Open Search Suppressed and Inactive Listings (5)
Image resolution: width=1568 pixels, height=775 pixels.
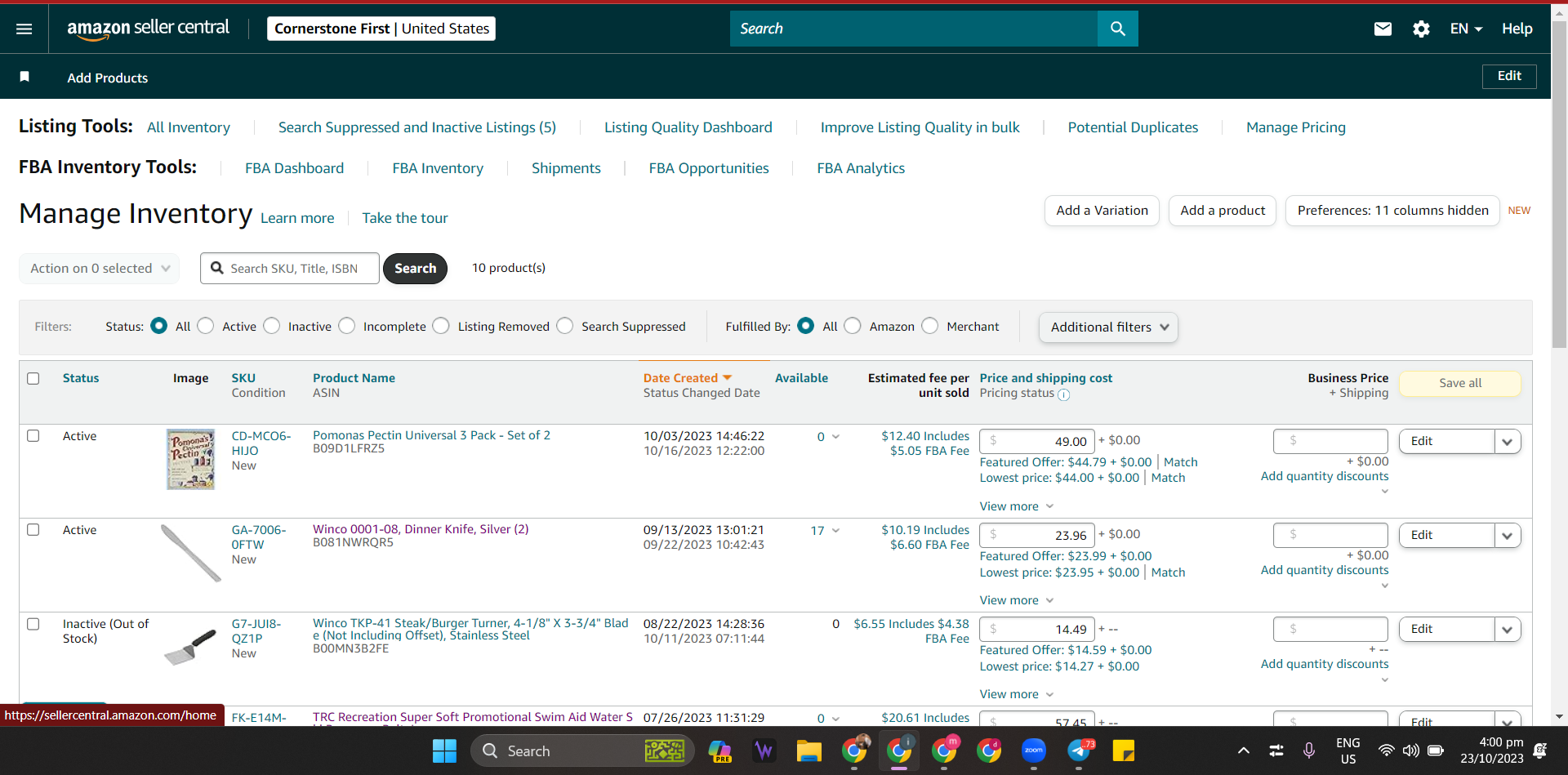tap(417, 127)
